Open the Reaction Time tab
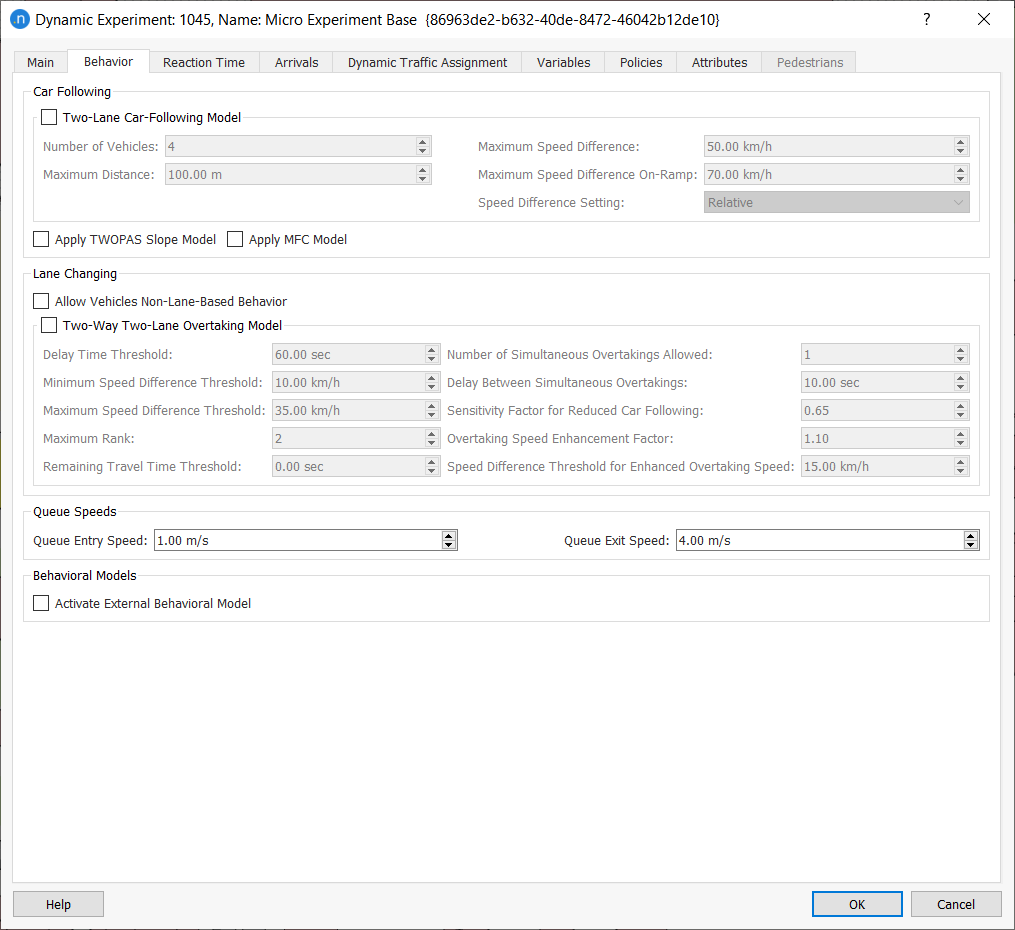The width and height of the screenshot is (1015, 930). coord(204,62)
